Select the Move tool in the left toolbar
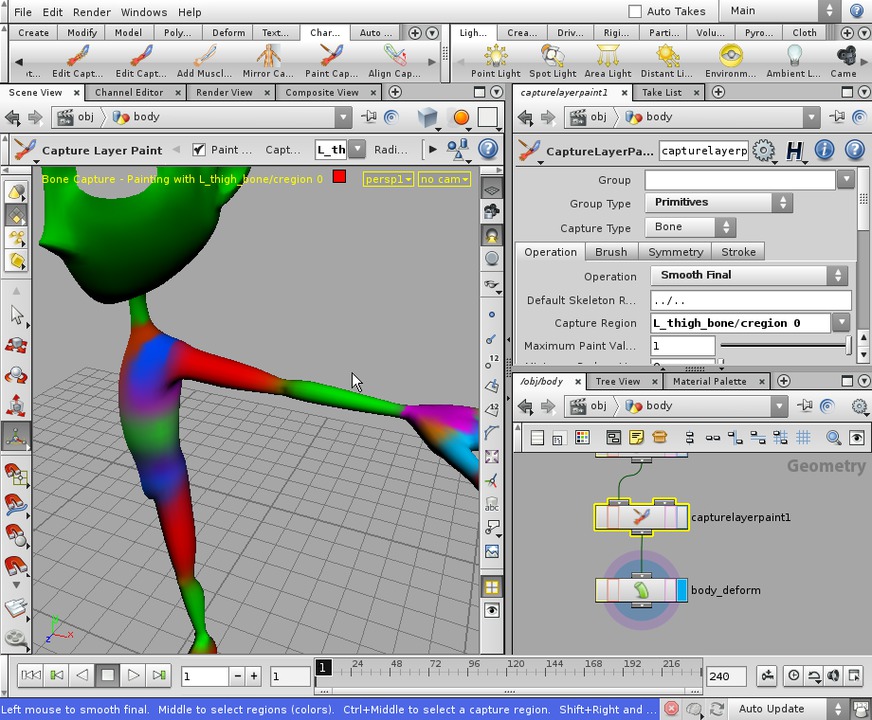The width and height of the screenshot is (872, 720). [16, 347]
